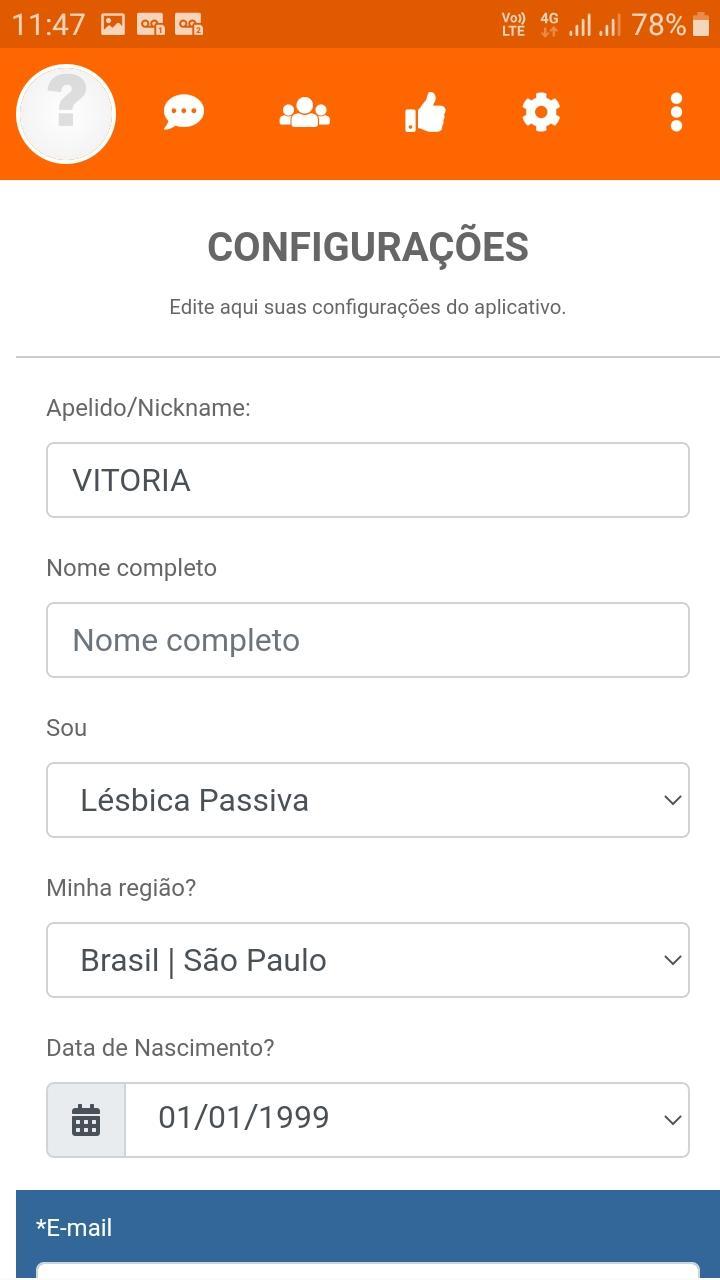Open the three-dot overflow menu
Image resolution: width=720 pixels, height=1280 pixels.
coord(676,113)
